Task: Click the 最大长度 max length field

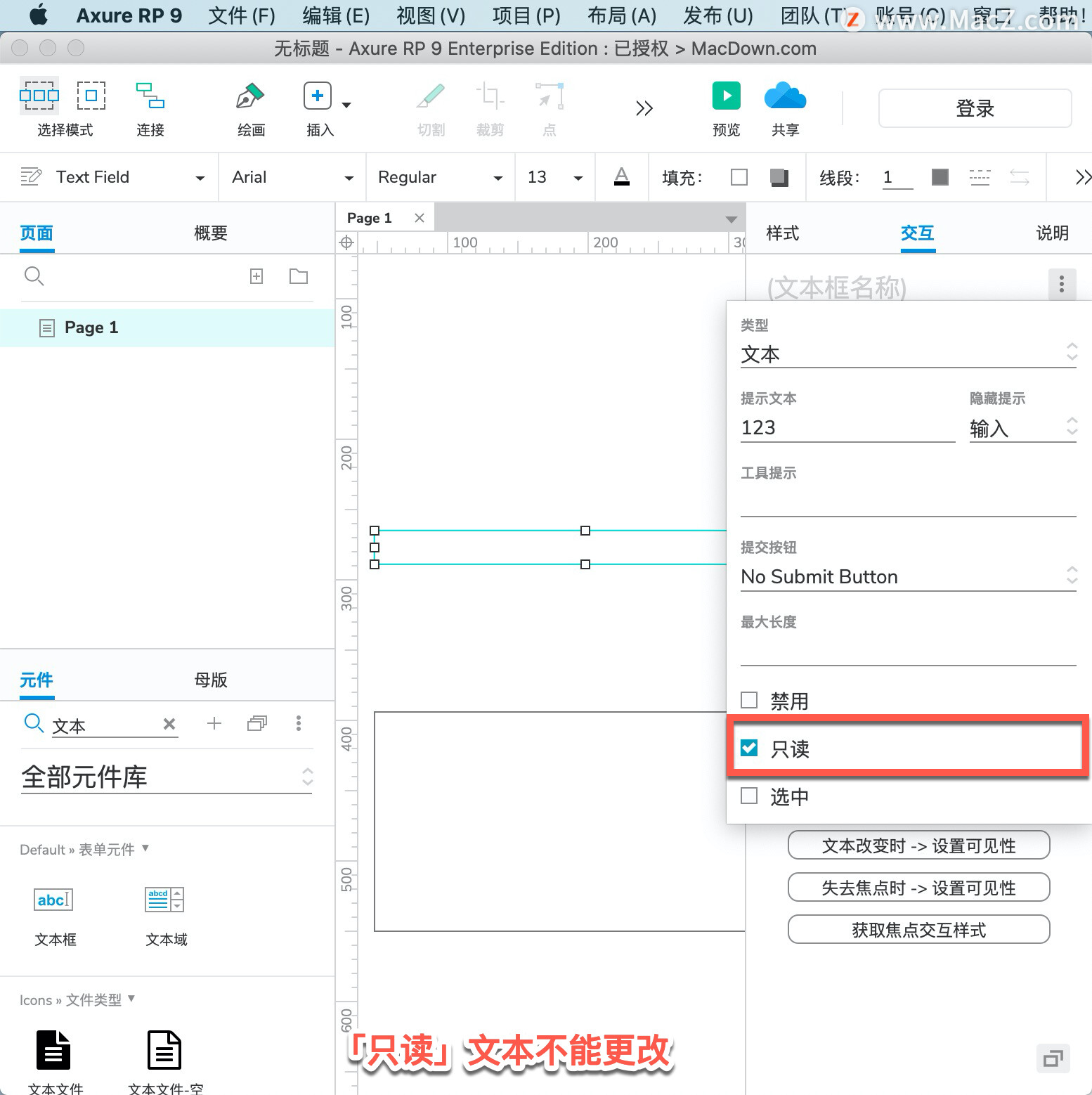Action: 909,651
